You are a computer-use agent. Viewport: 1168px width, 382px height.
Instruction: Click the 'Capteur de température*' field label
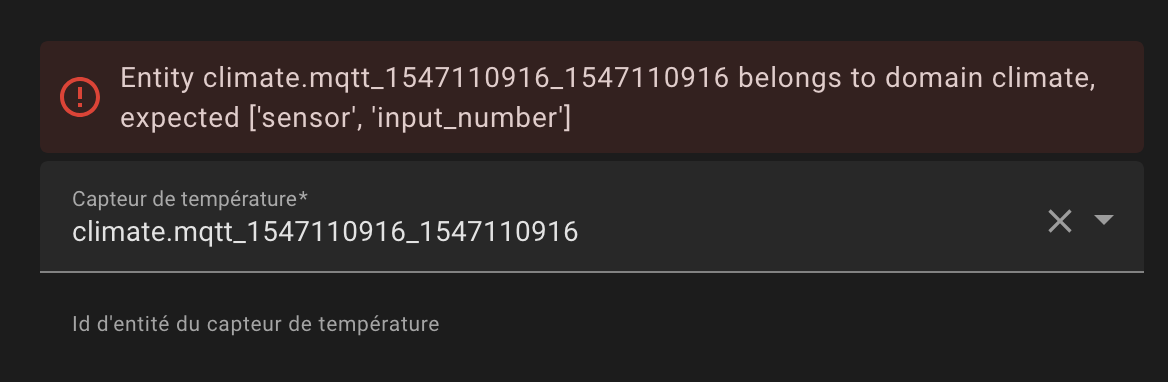(190, 199)
